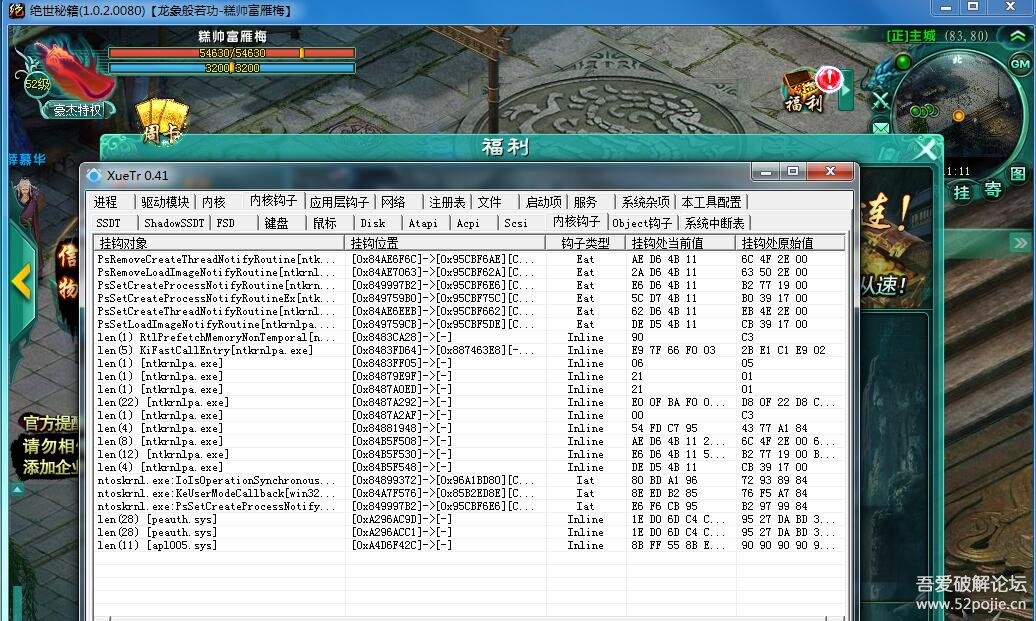1036x621 pixels.
Task: Click the yellow left arrow on the side panel
Action: tap(22, 282)
